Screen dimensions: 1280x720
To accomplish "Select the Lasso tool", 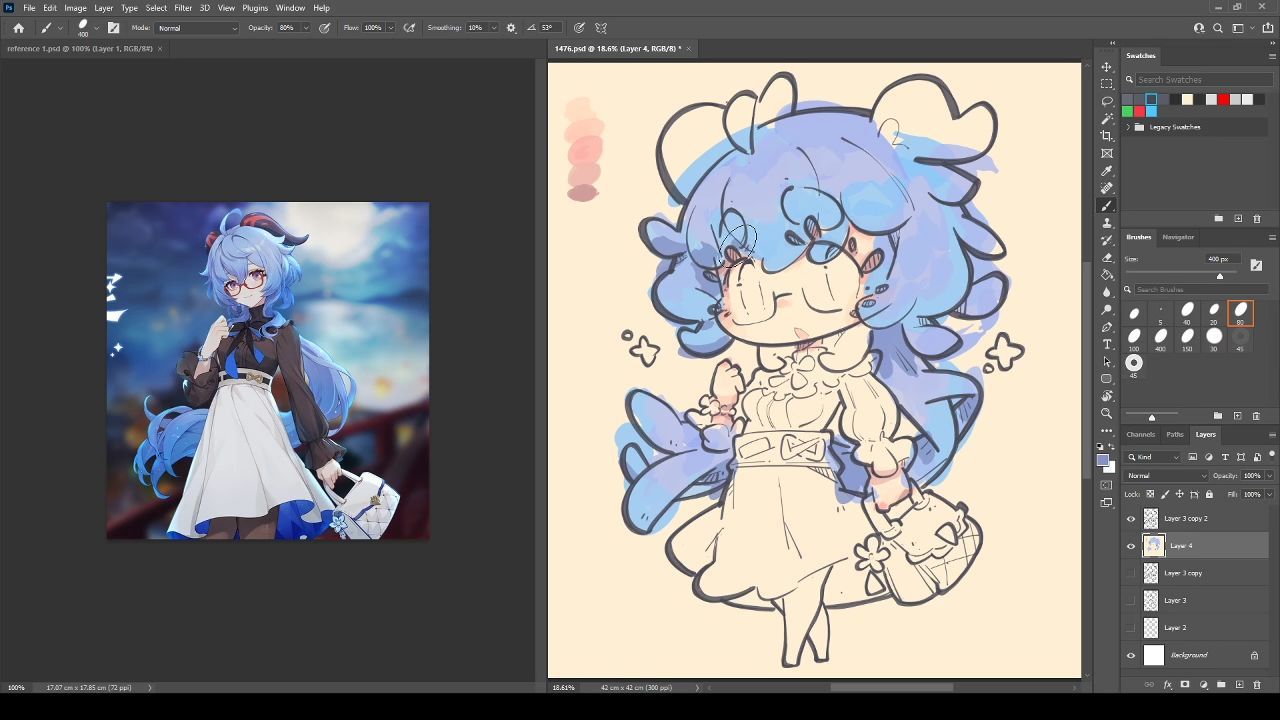I will pos(1107,101).
